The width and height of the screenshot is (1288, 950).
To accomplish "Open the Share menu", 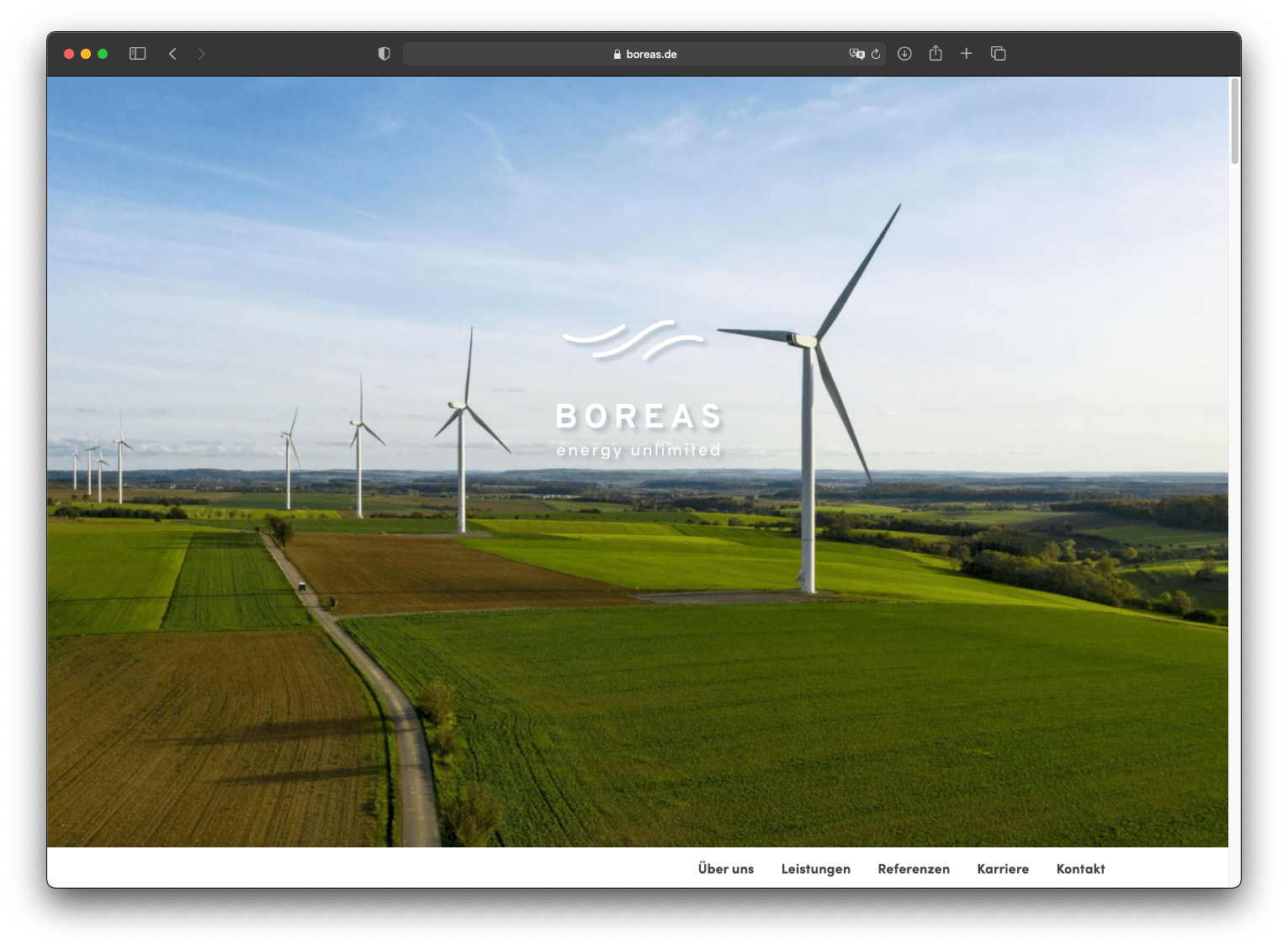I will point(936,53).
